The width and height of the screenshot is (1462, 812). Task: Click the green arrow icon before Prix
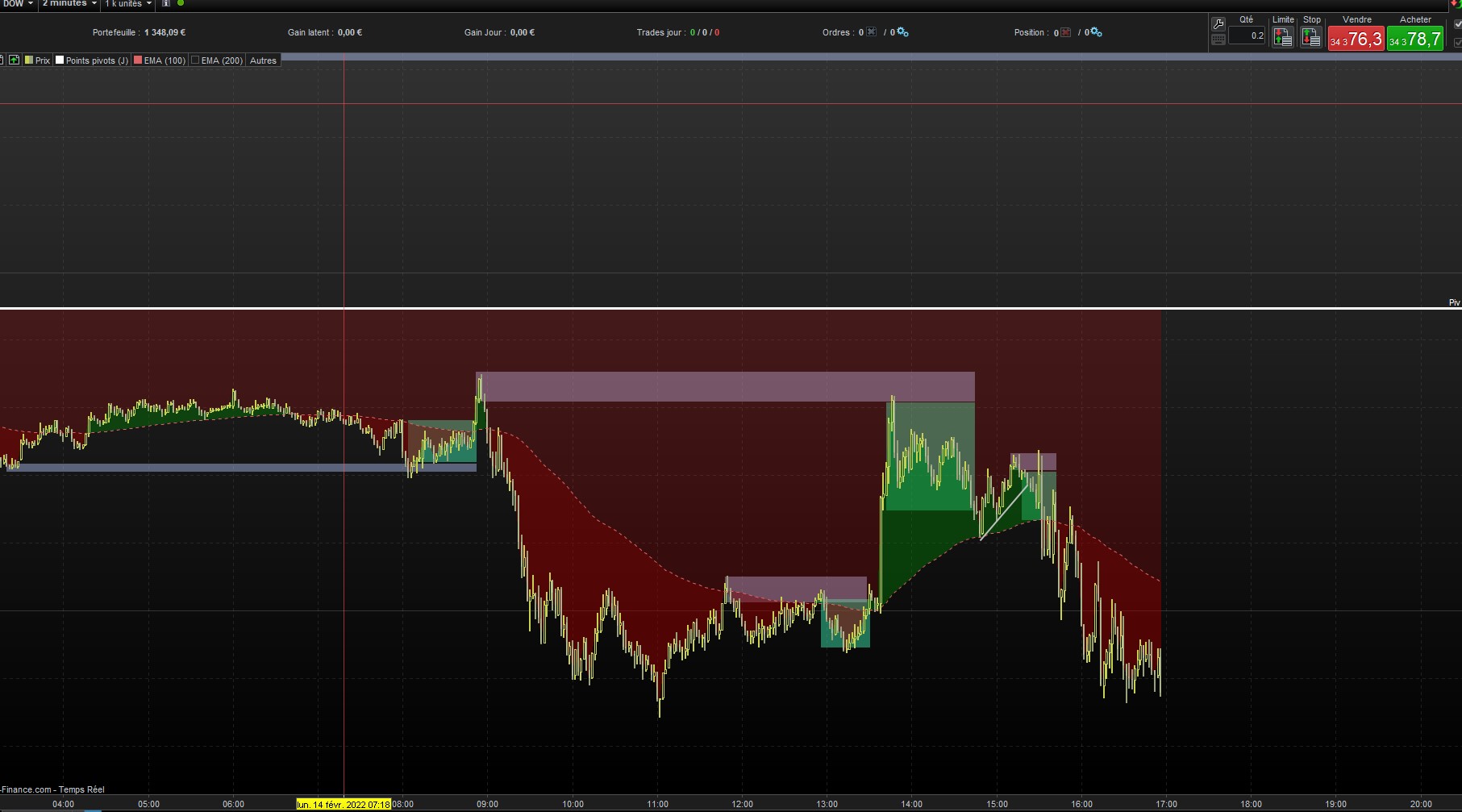click(x=15, y=60)
